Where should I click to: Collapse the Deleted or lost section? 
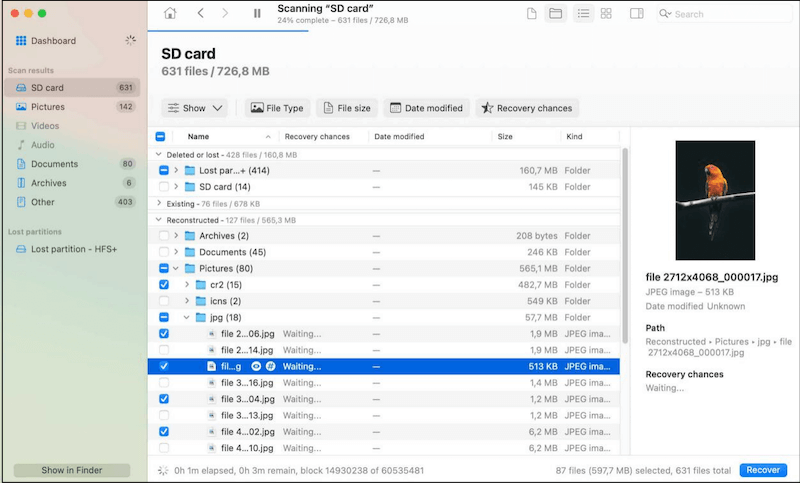[159, 154]
